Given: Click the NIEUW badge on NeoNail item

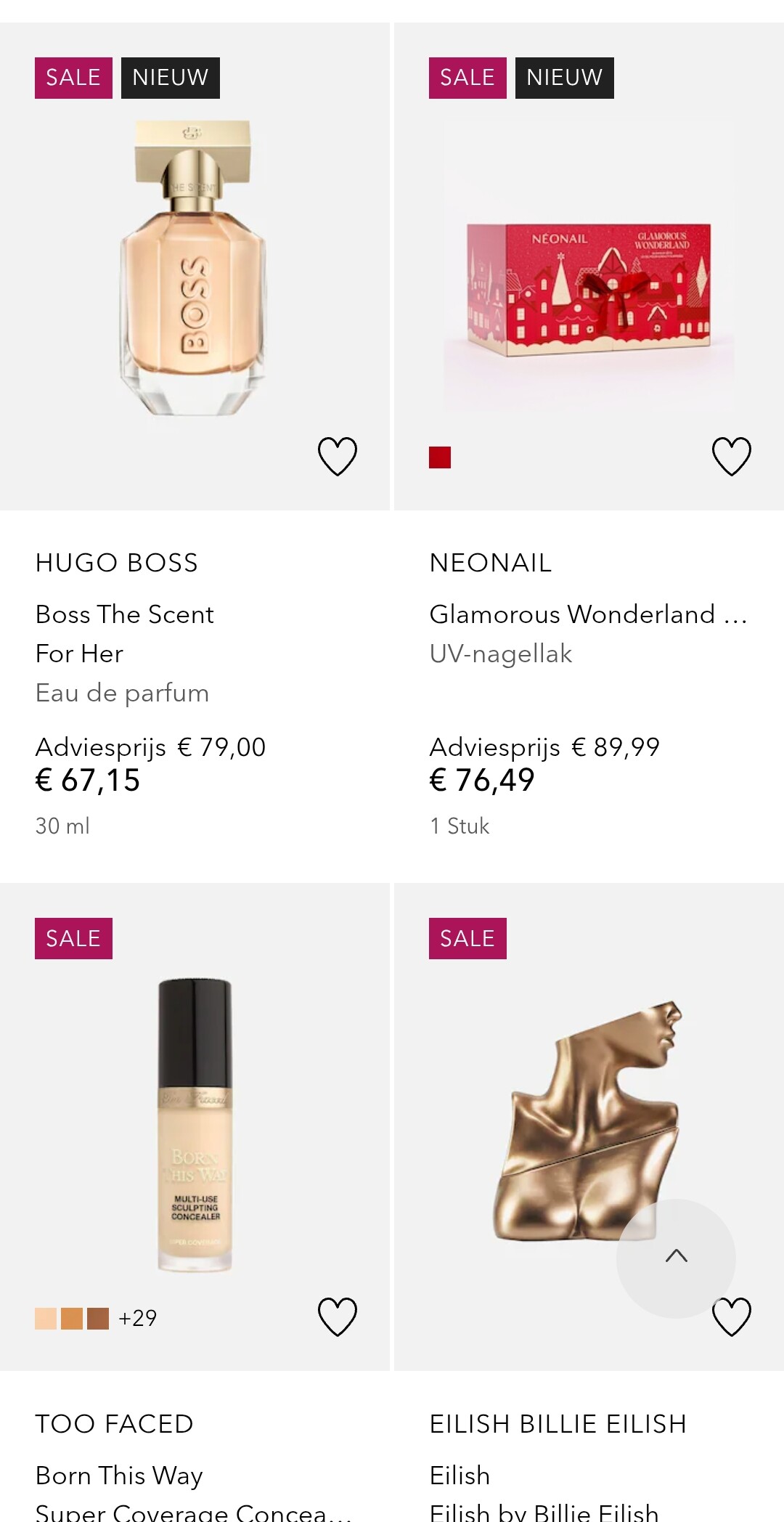Looking at the screenshot, I should [x=564, y=78].
